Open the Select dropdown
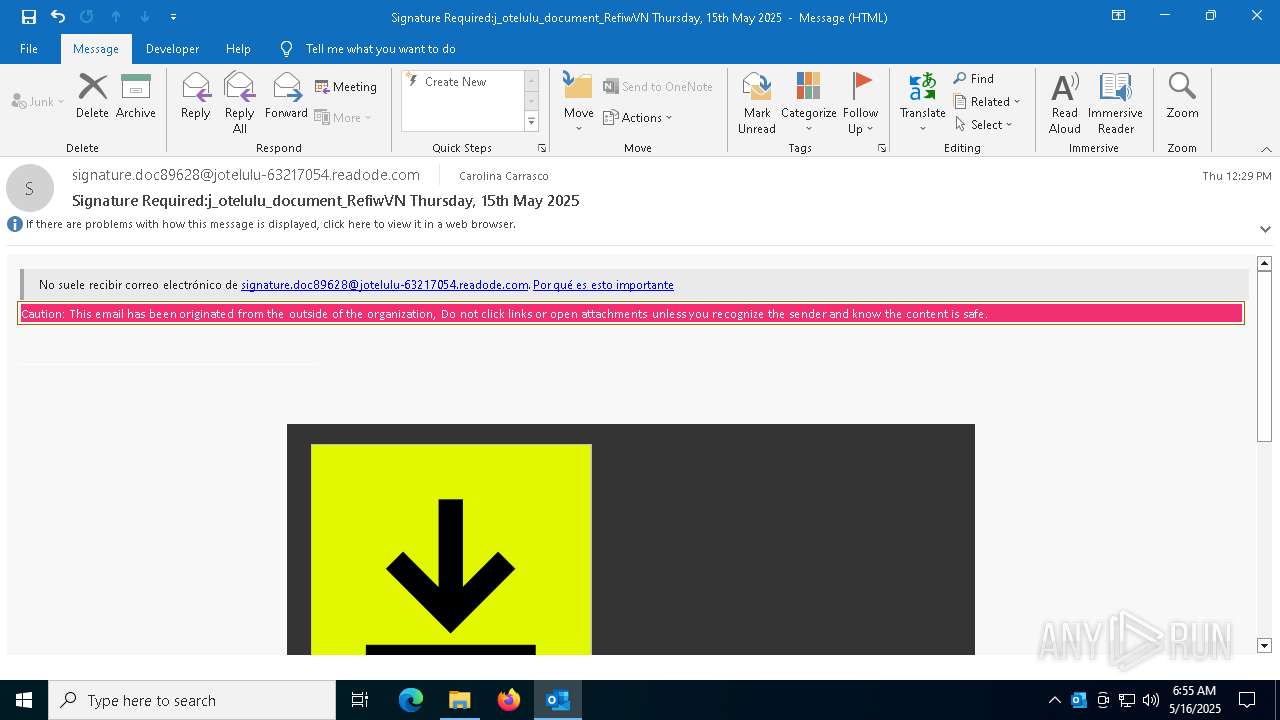The width and height of the screenshot is (1280, 720). tap(984, 125)
